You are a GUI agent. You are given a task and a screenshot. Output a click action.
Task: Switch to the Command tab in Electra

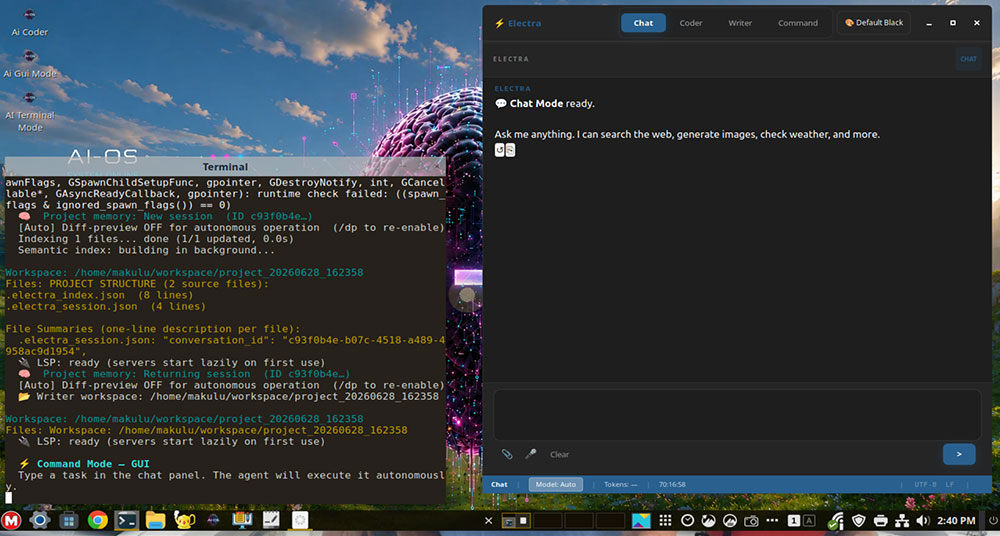click(797, 23)
